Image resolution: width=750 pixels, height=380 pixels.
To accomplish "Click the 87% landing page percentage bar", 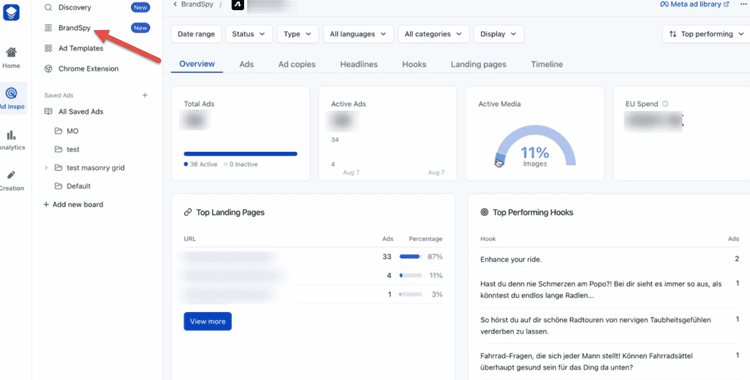I will click(410, 257).
